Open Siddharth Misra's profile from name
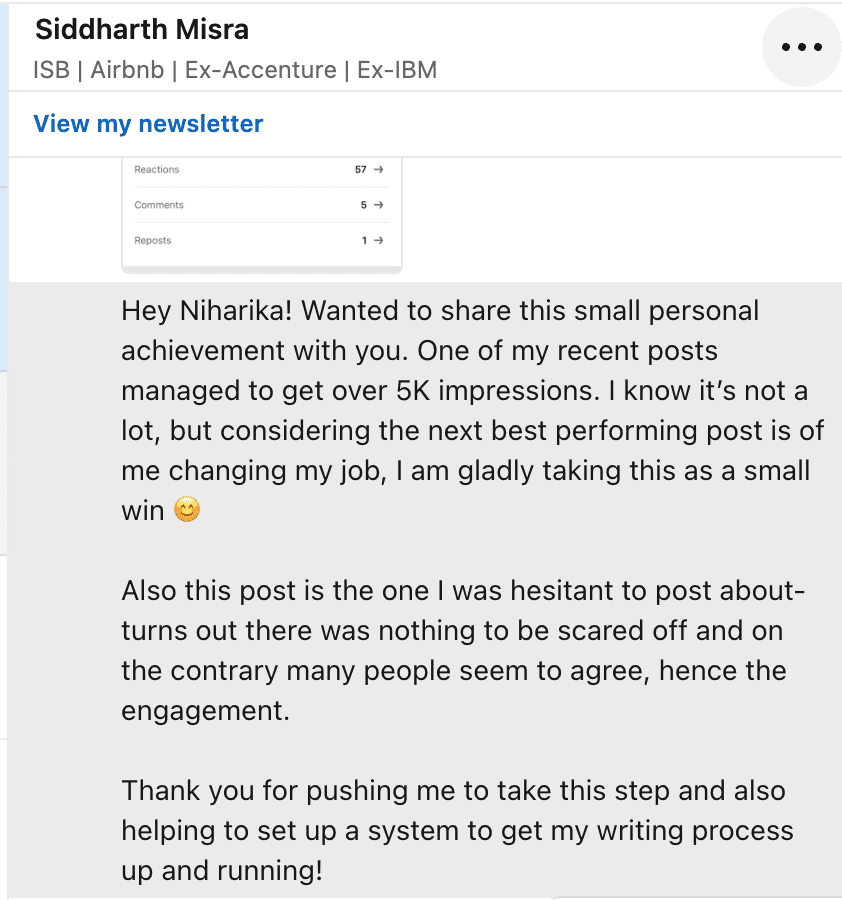This screenshot has height=900, width=842. click(x=142, y=29)
